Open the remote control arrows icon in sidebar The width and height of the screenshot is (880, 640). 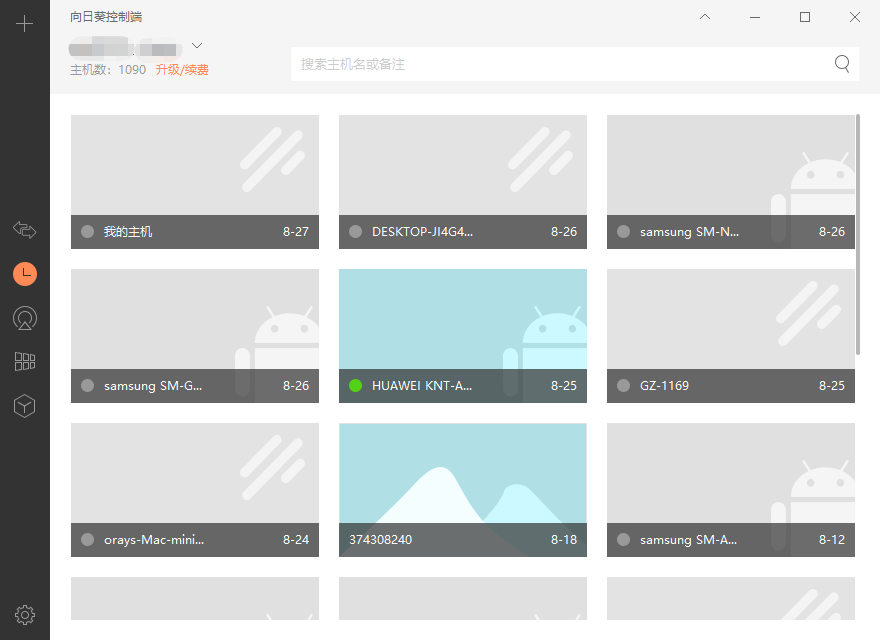(25, 230)
